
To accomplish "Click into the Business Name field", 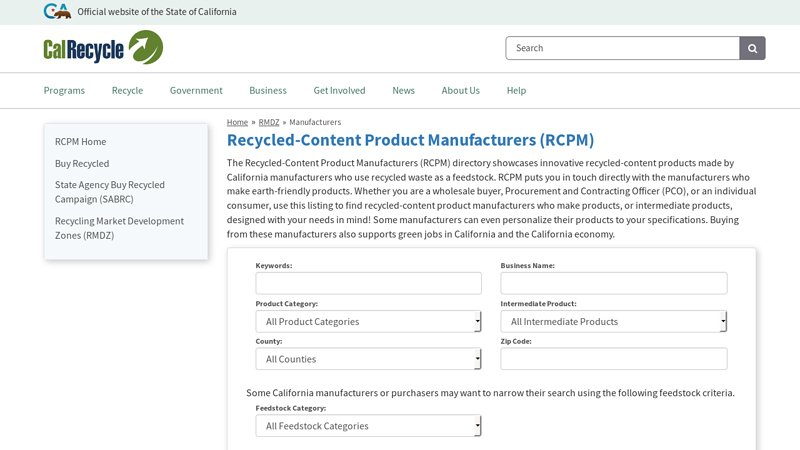I will [x=613, y=283].
